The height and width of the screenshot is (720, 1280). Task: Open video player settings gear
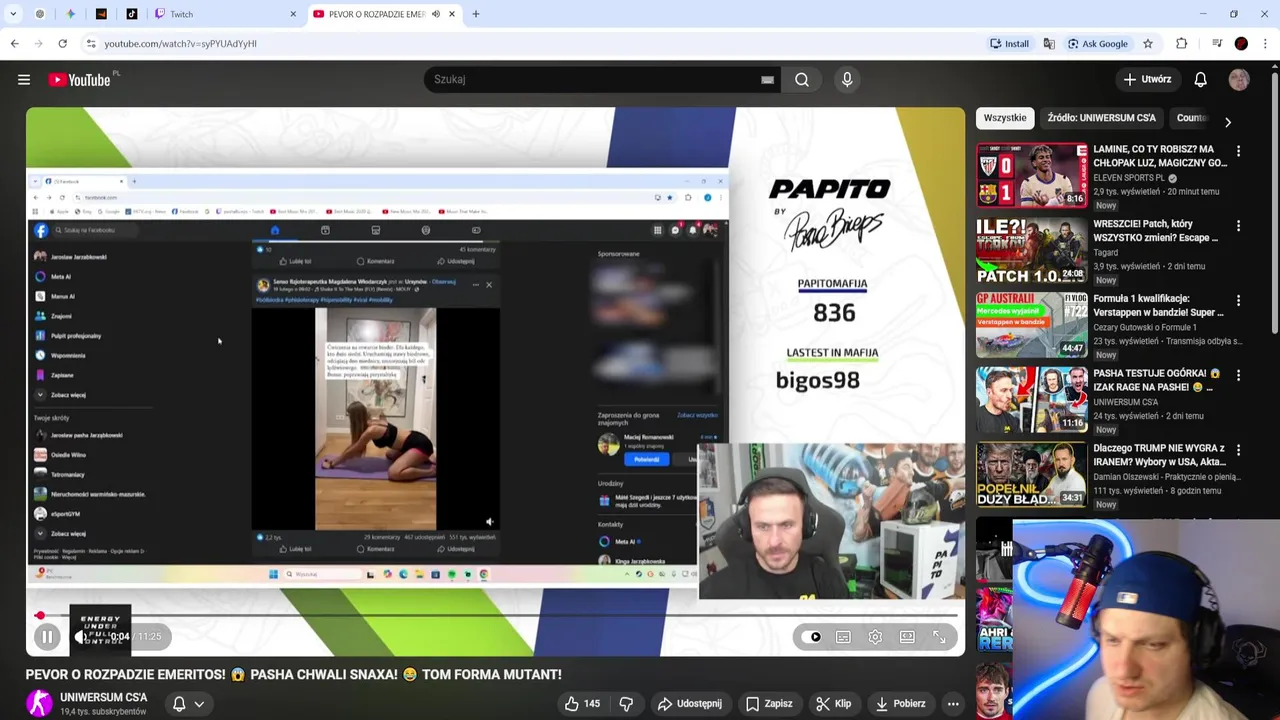pyautogui.click(x=875, y=637)
